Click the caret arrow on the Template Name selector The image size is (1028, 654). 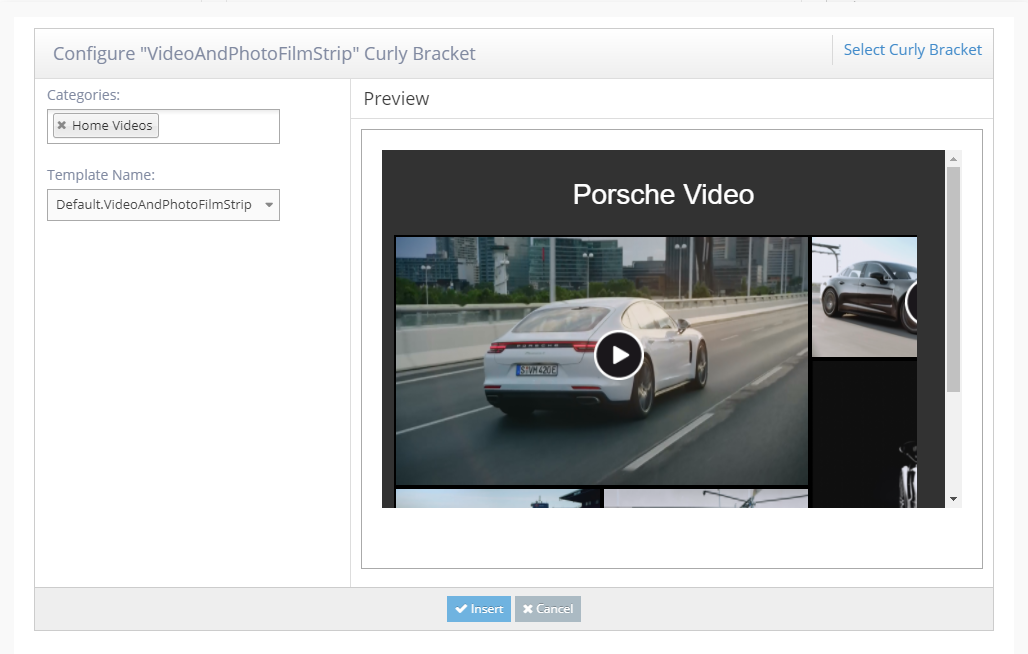pyautogui.click(x=269, y=204)
